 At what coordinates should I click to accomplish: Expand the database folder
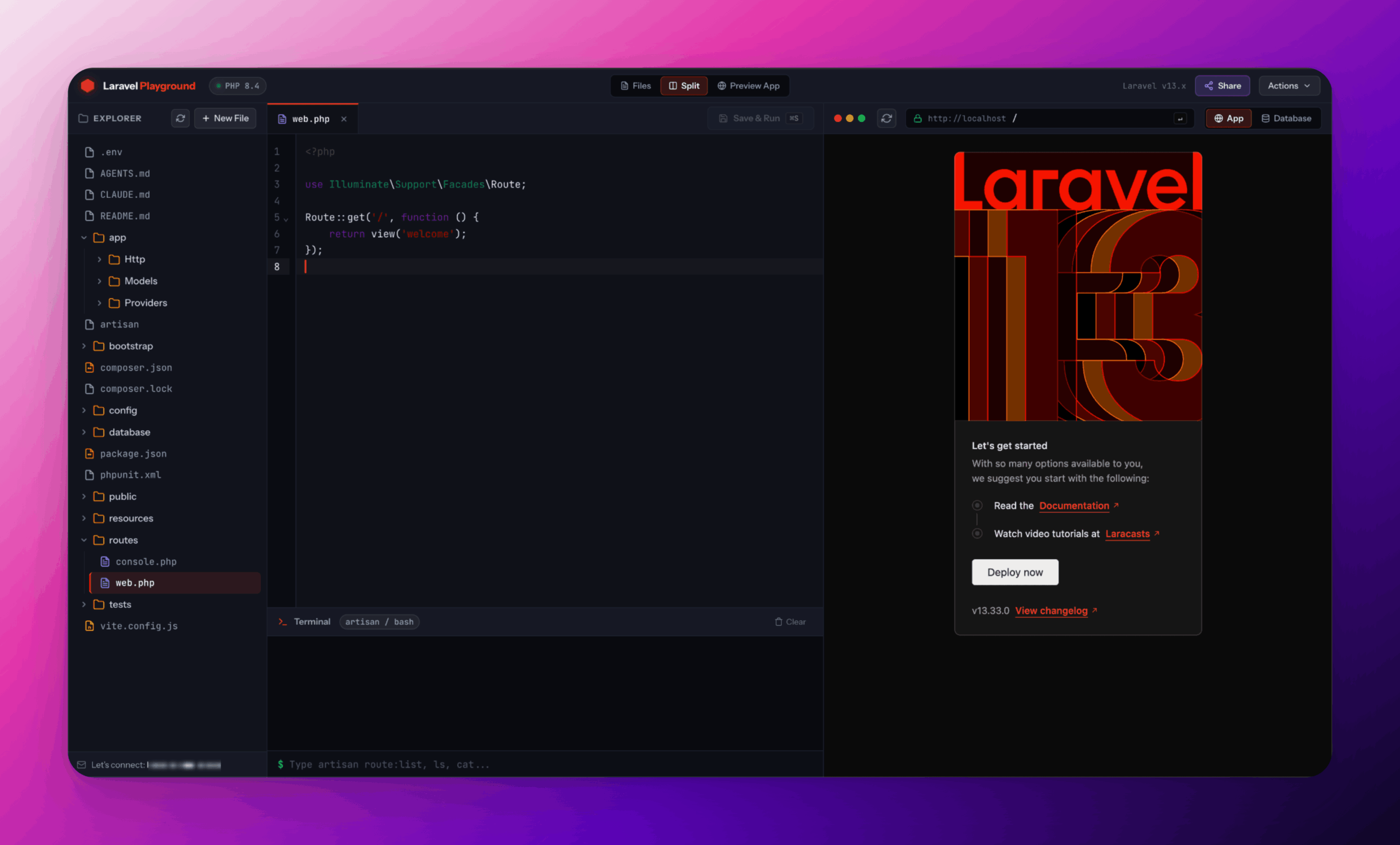coord(84,432)
